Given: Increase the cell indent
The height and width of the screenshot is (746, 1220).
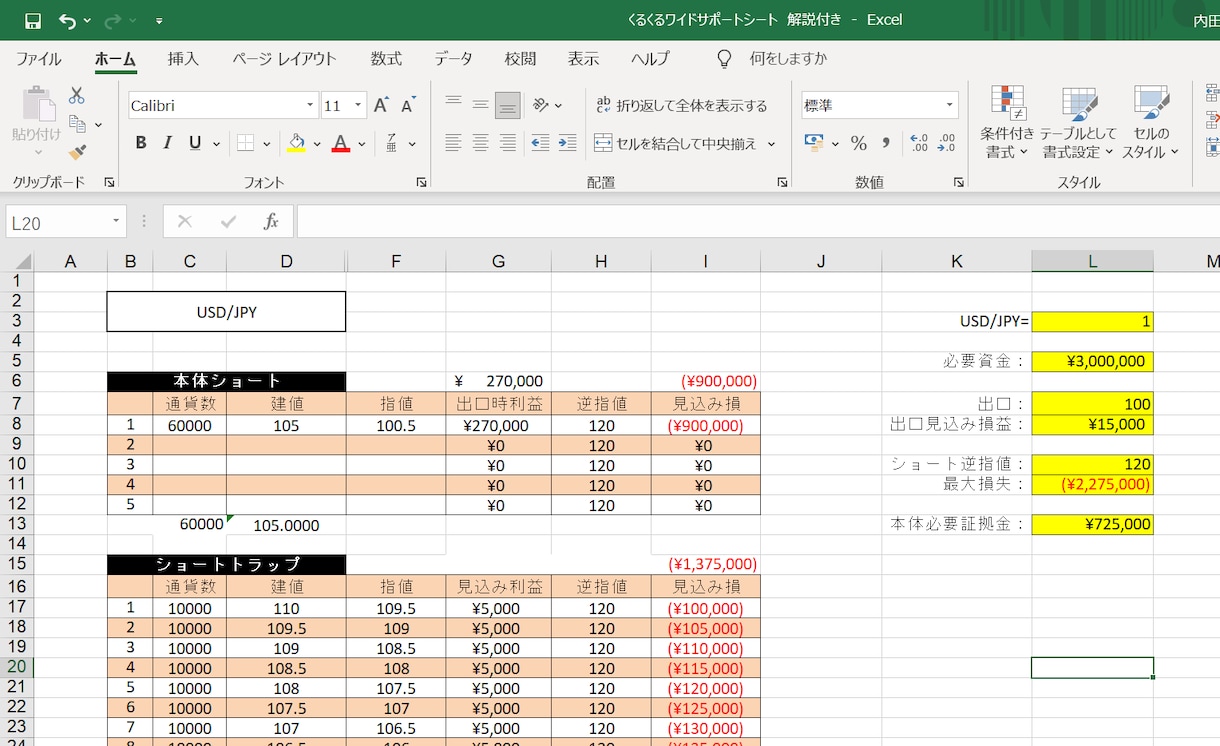Looking at the screenshot, I should (567, 143).
